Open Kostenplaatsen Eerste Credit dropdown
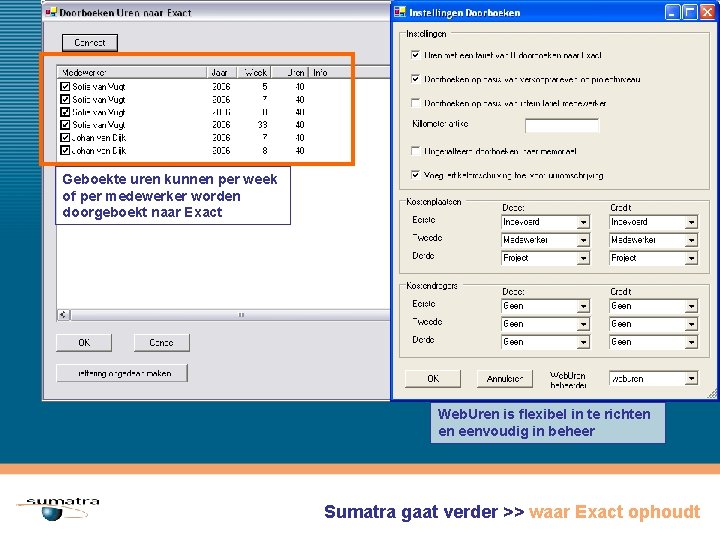 point(691,222)
